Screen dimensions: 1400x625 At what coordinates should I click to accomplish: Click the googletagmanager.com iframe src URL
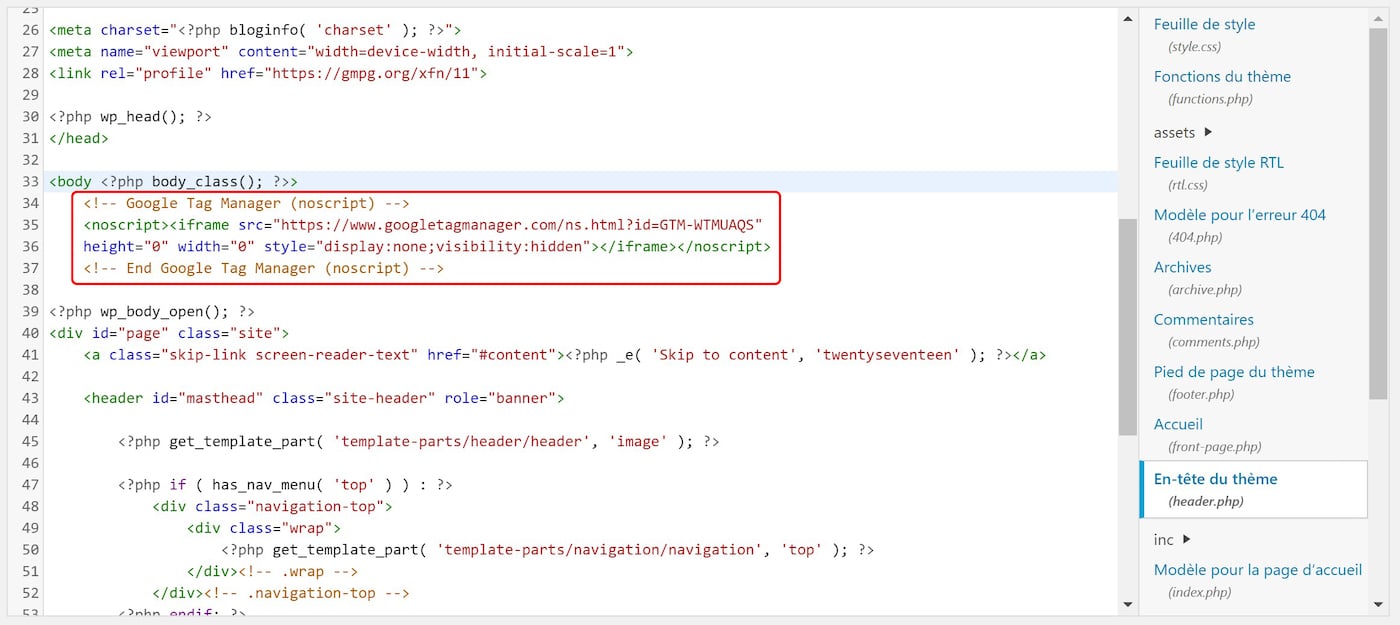518,225
